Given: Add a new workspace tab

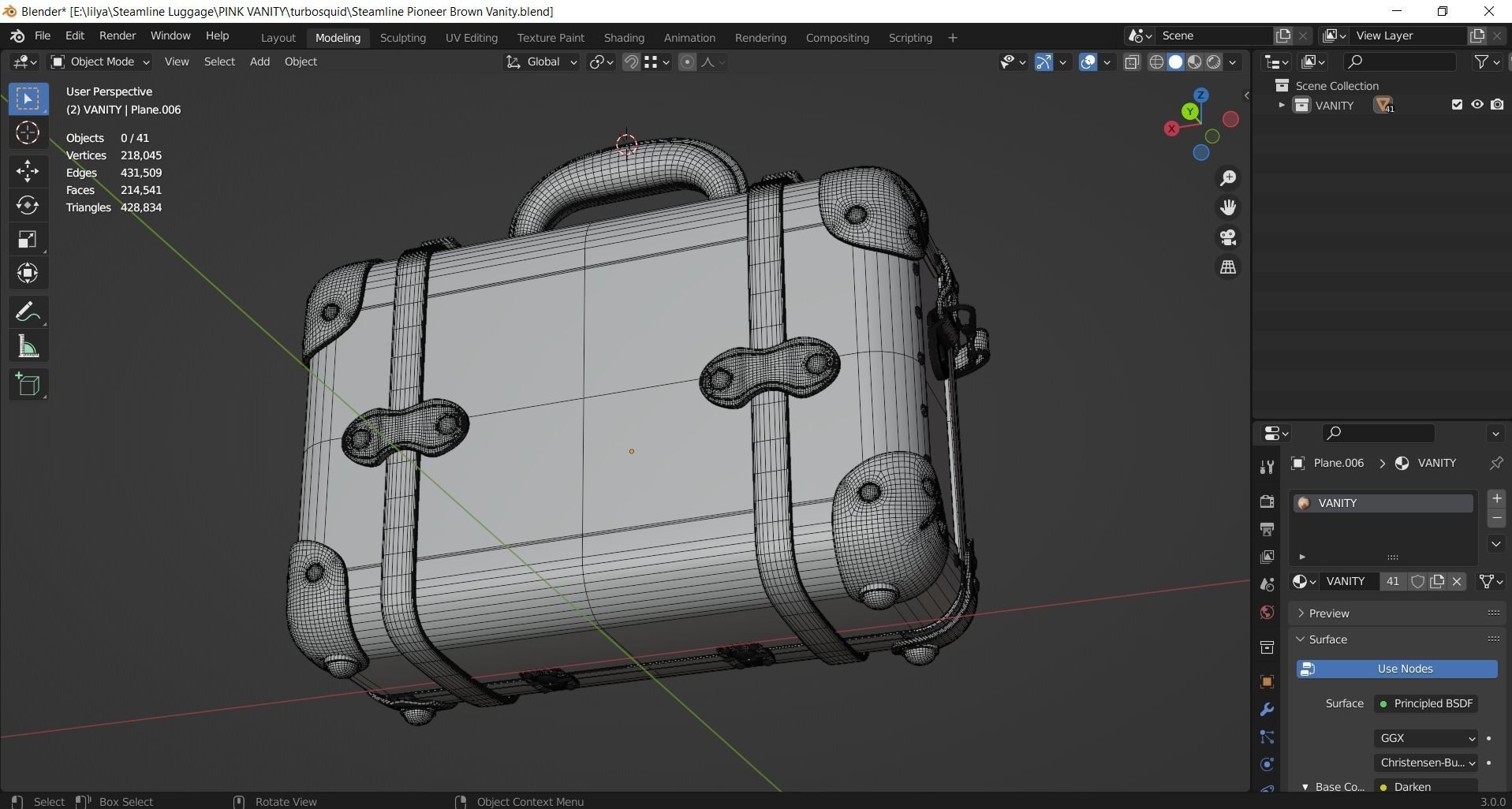Looking at the screenshot, I should tap(952, 38).
